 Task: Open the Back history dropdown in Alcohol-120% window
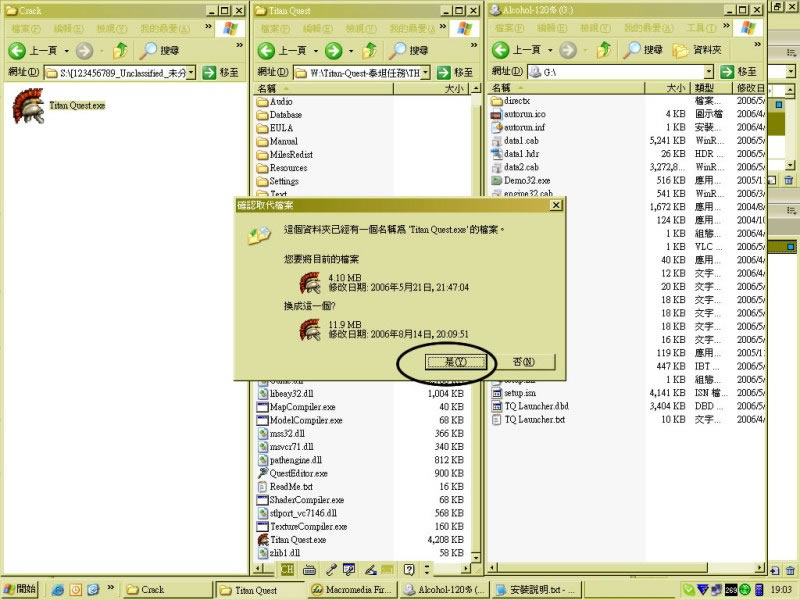coord(550,50)
